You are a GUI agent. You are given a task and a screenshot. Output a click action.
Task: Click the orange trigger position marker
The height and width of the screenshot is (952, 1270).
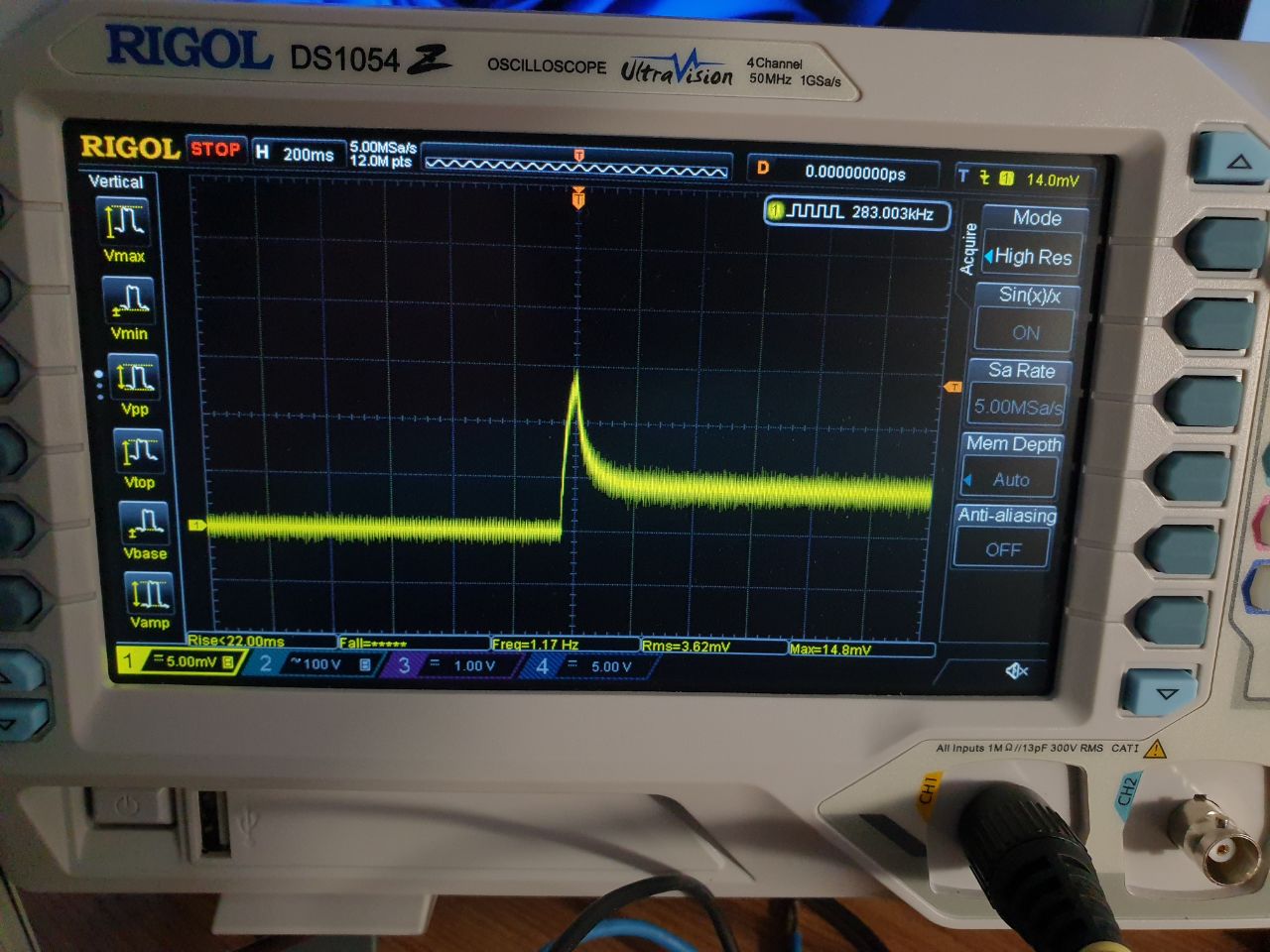(578, 199)
